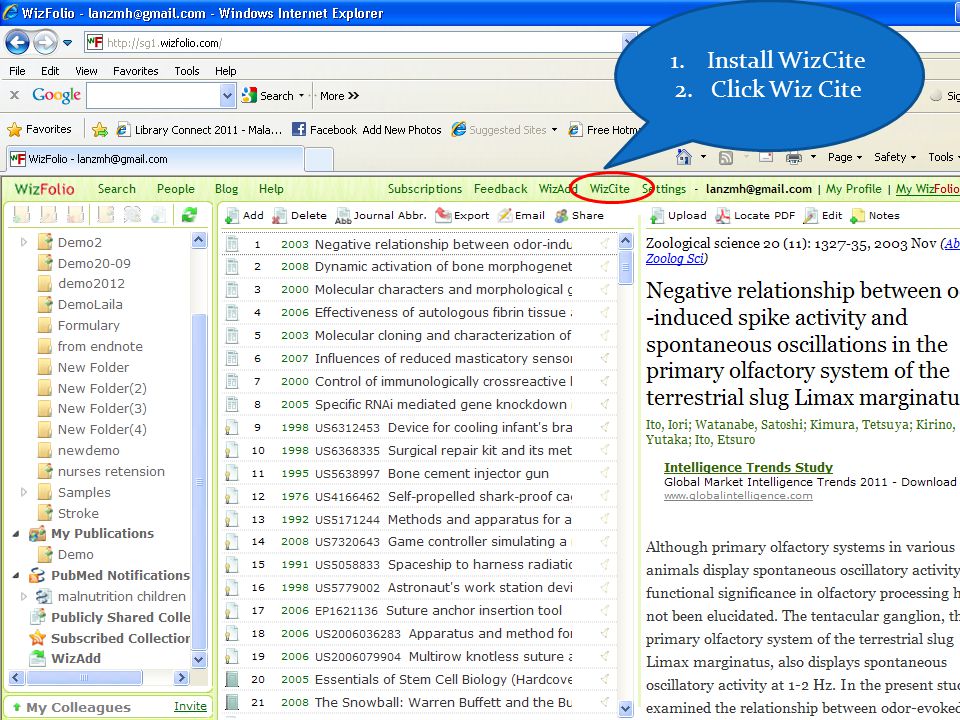
Task: Click the browser Back button
Action: click(17, 42)
